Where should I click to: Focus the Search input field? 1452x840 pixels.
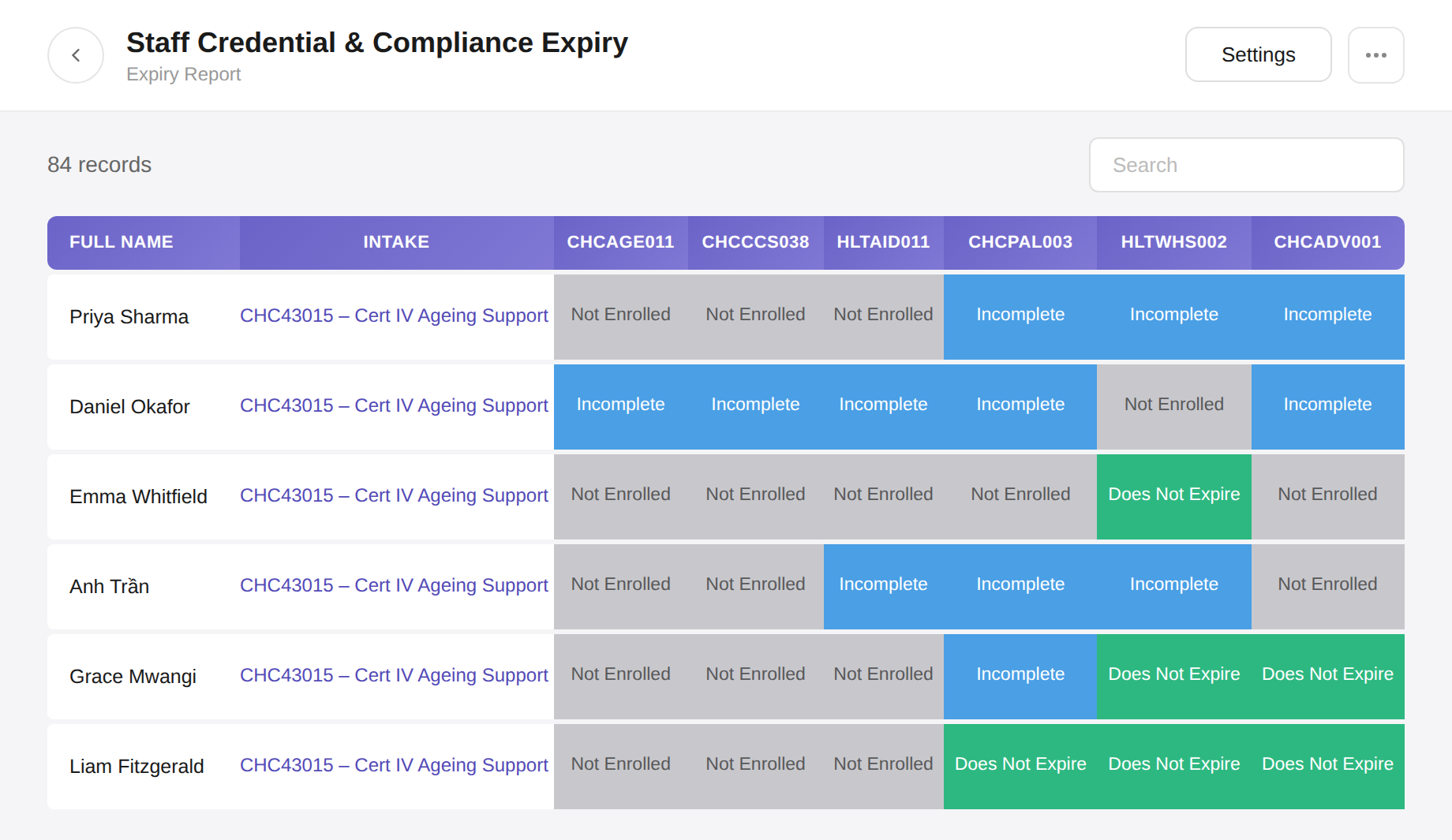[x=1246, y=165]
